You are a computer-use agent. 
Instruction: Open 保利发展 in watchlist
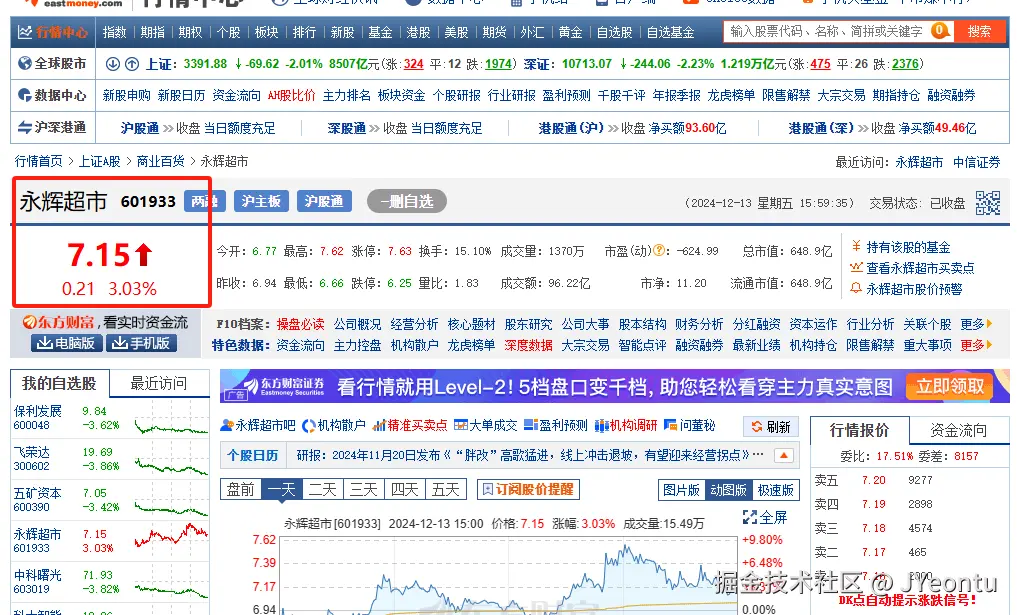point(38,411)
